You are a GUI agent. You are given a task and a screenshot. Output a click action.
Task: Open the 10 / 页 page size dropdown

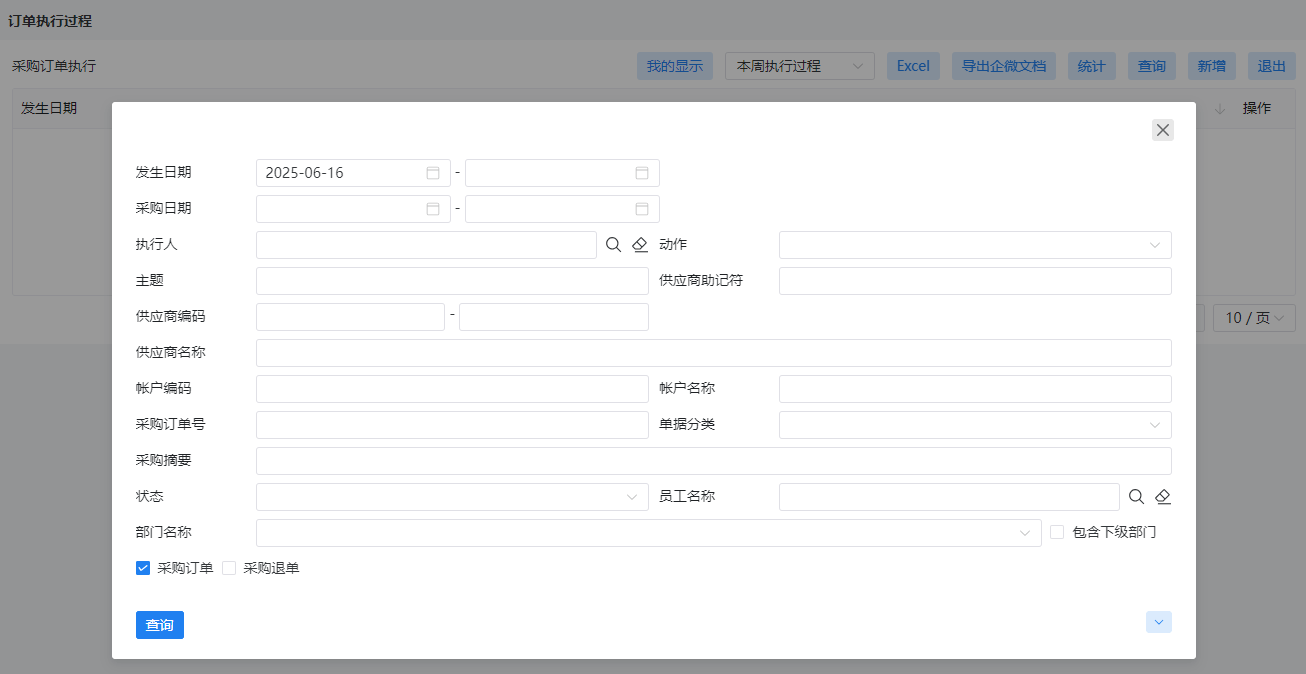click(1255, 318)
